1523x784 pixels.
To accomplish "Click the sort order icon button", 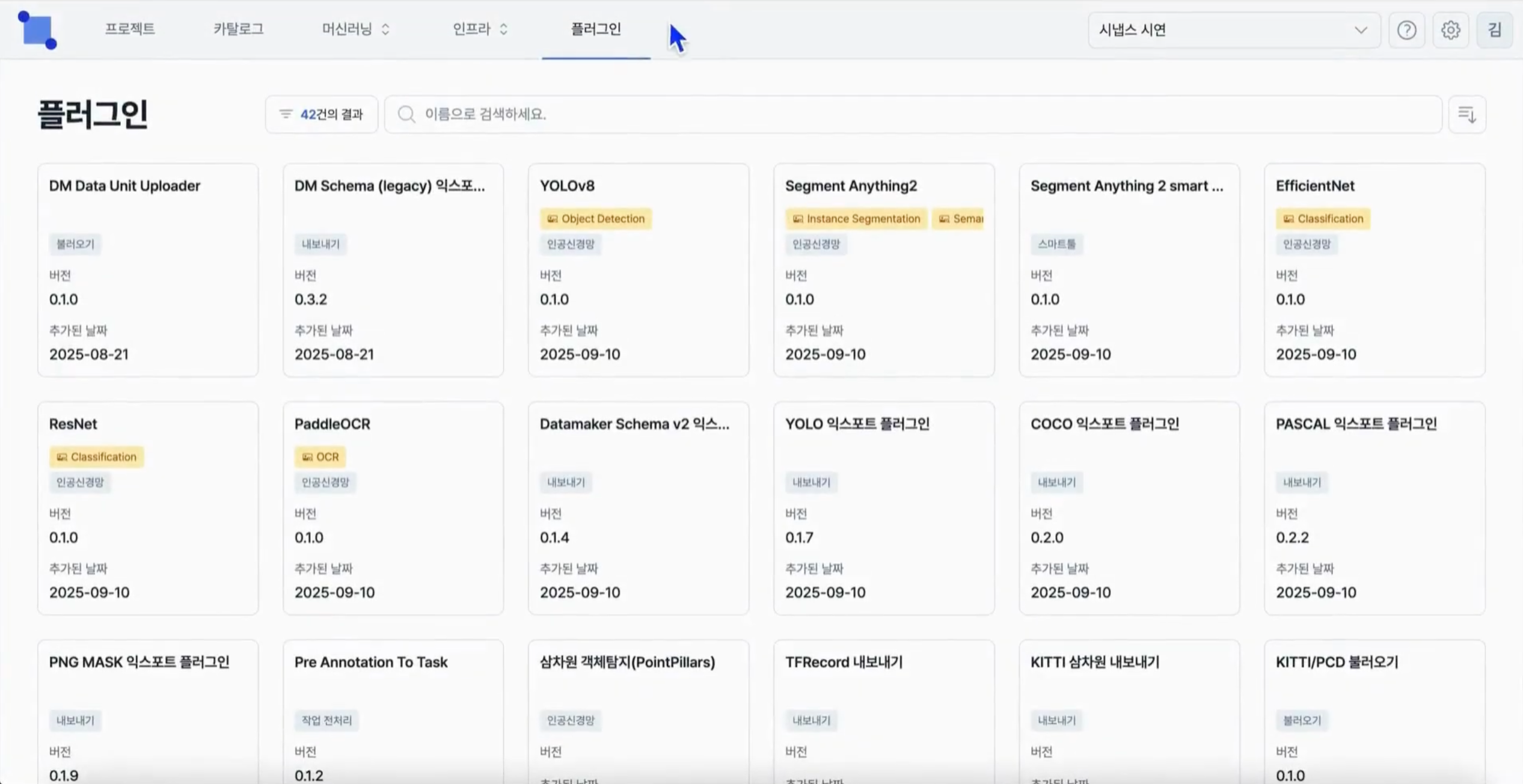I will (1466, 114).
